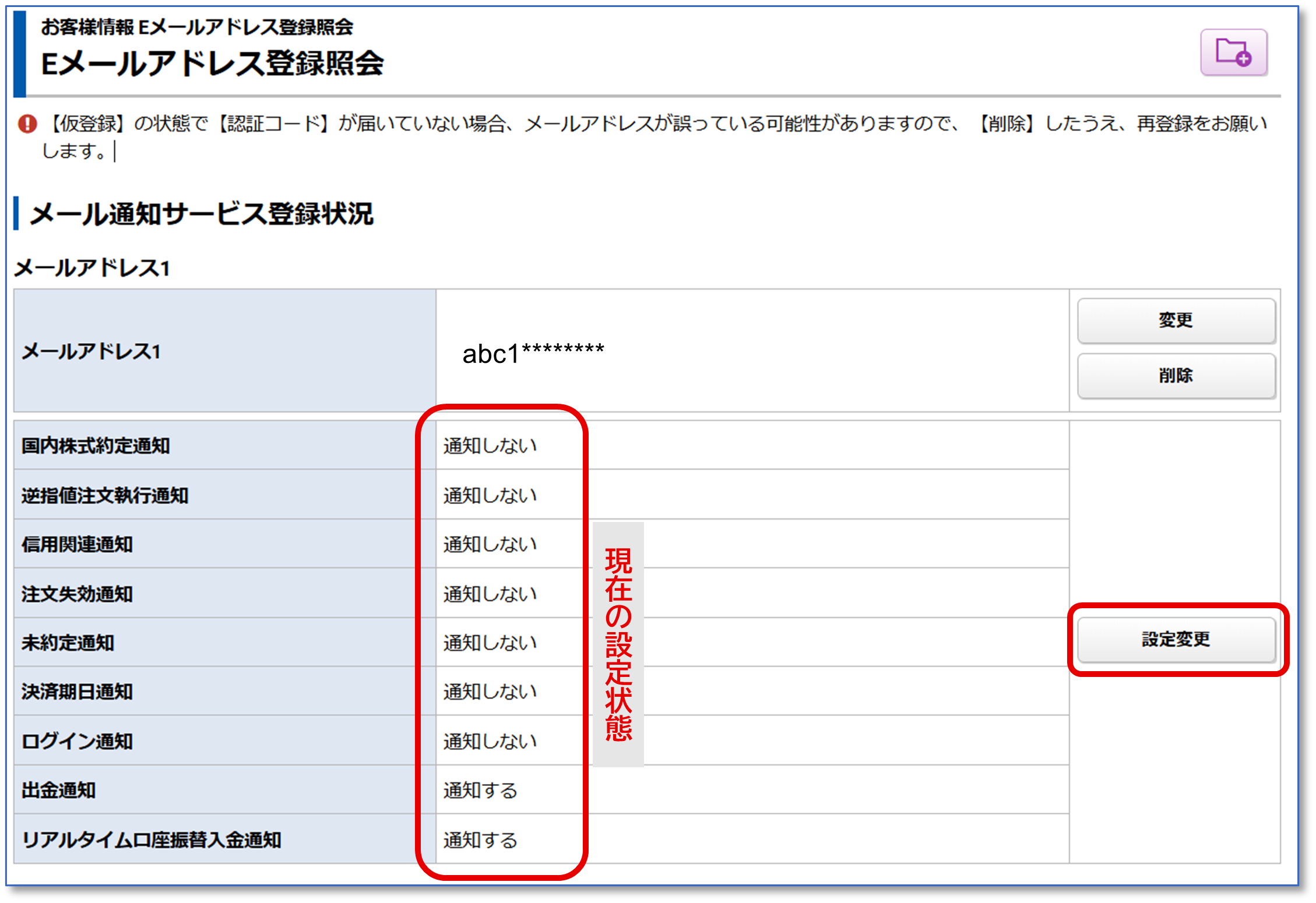This screenshot has height=903, width=1316.
Task: Click the お客様情報 breadcrumb text
Action: click(x=87, y=27)
